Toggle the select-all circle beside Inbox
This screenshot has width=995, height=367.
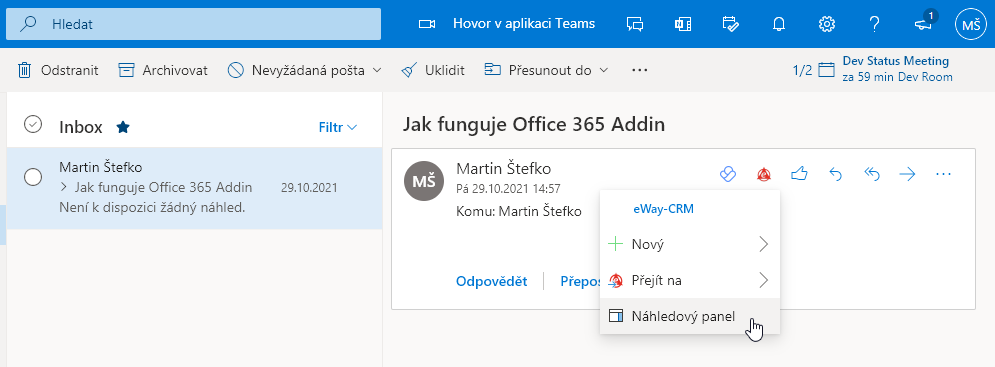tap(32, 124)
